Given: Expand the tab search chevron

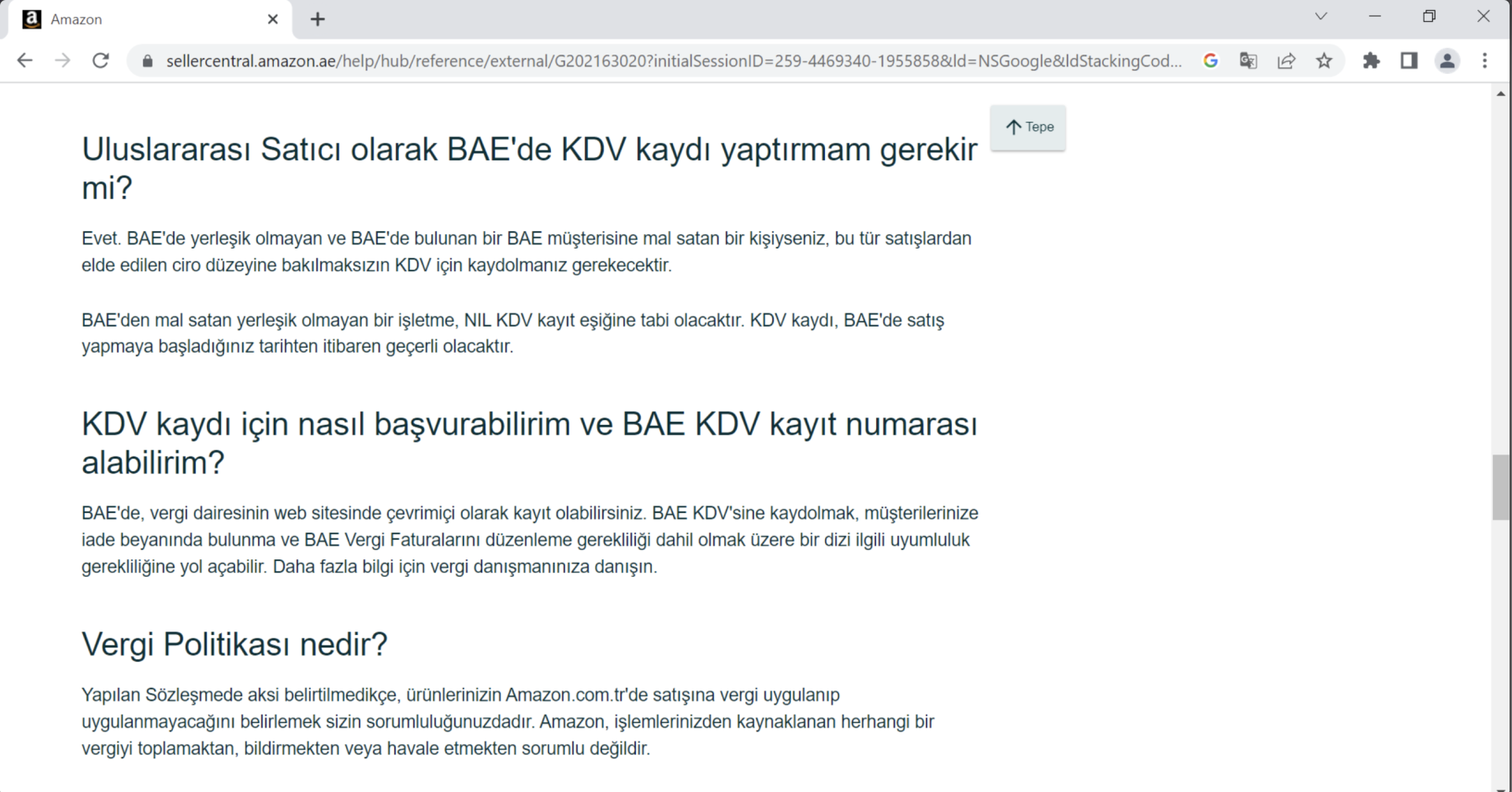Looking at the screenshot, I should click(x=1320, y=17).
